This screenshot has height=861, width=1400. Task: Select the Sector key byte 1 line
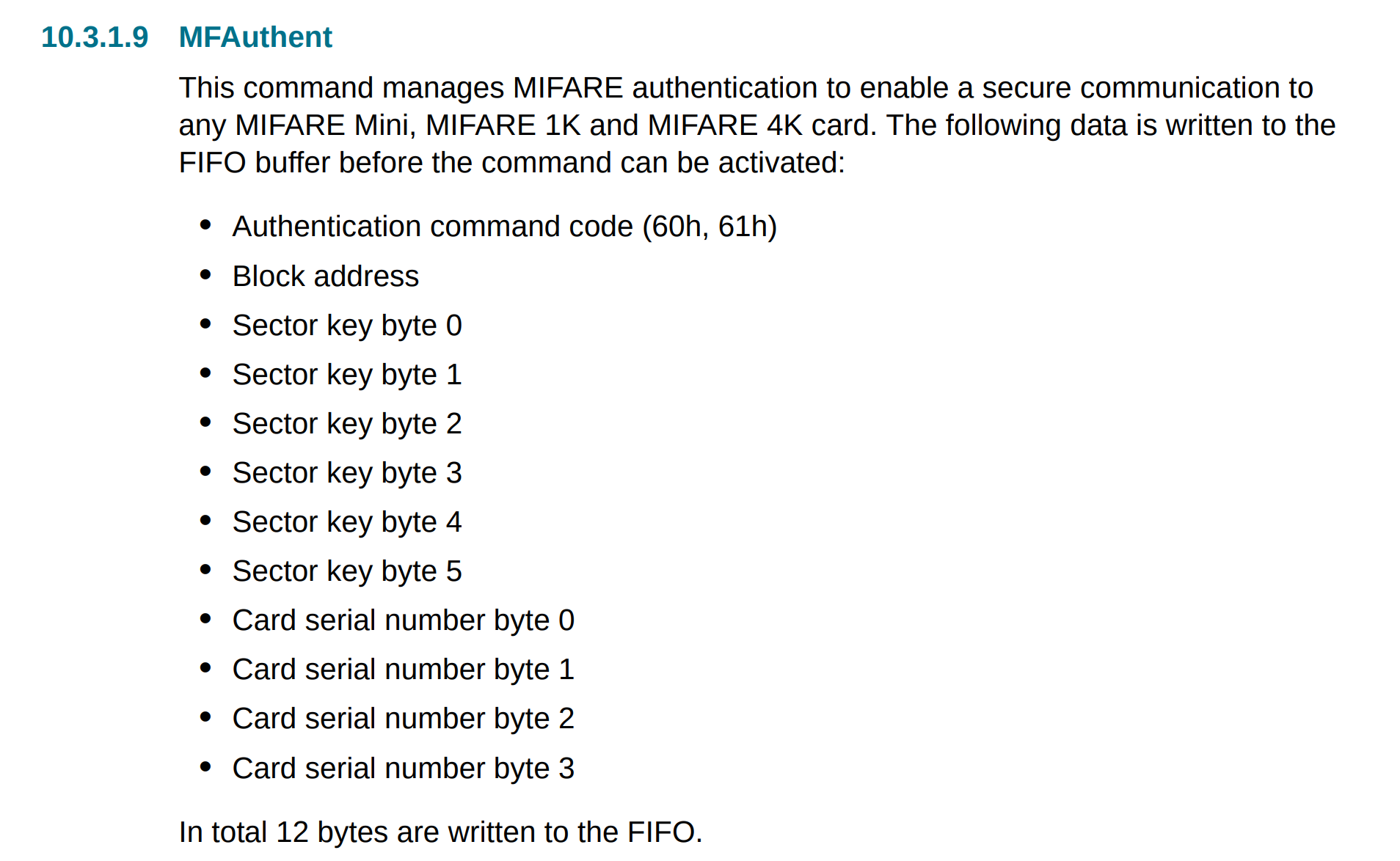point(347,375)
